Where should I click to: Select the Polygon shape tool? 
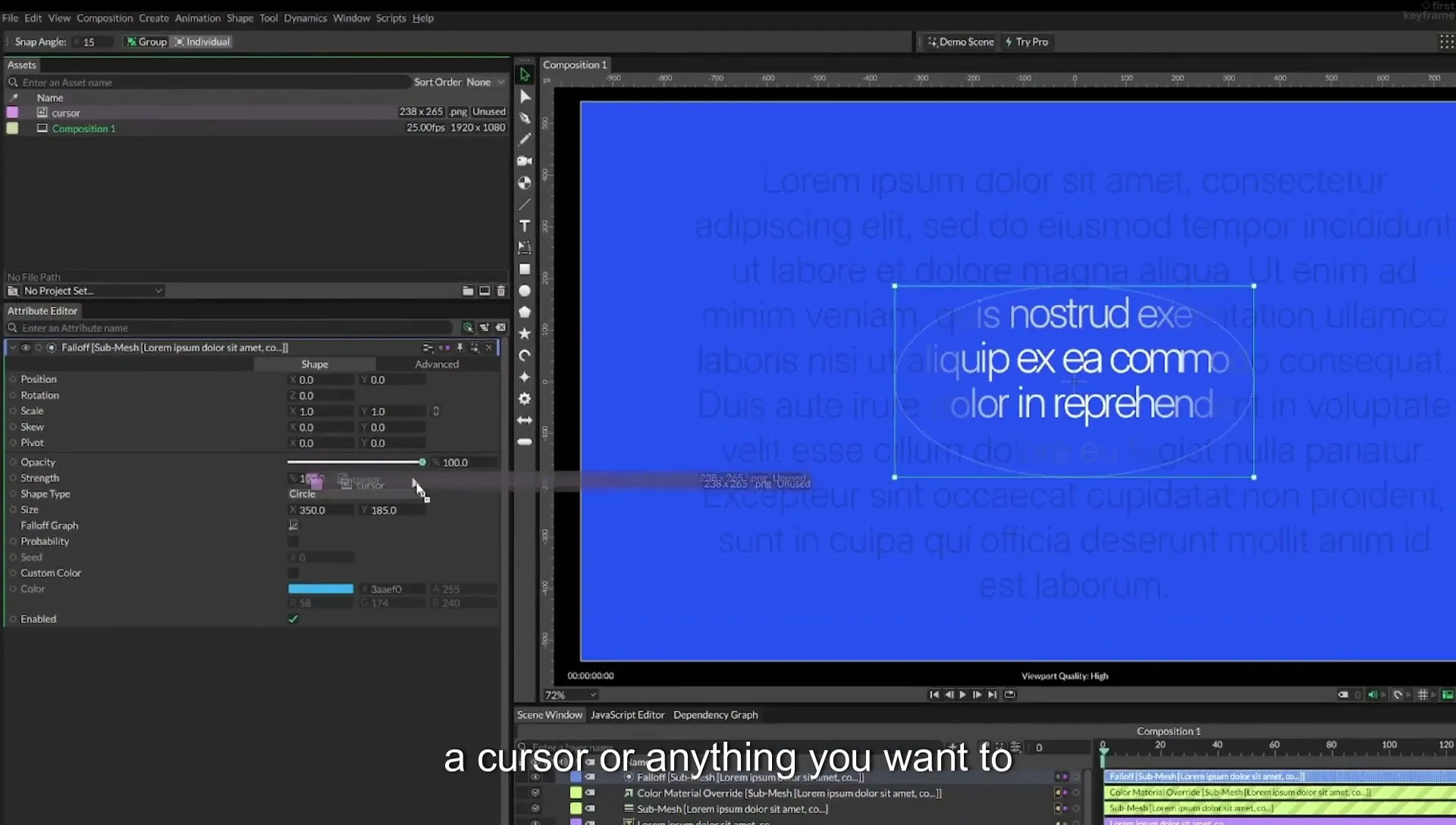pos(524,312)
